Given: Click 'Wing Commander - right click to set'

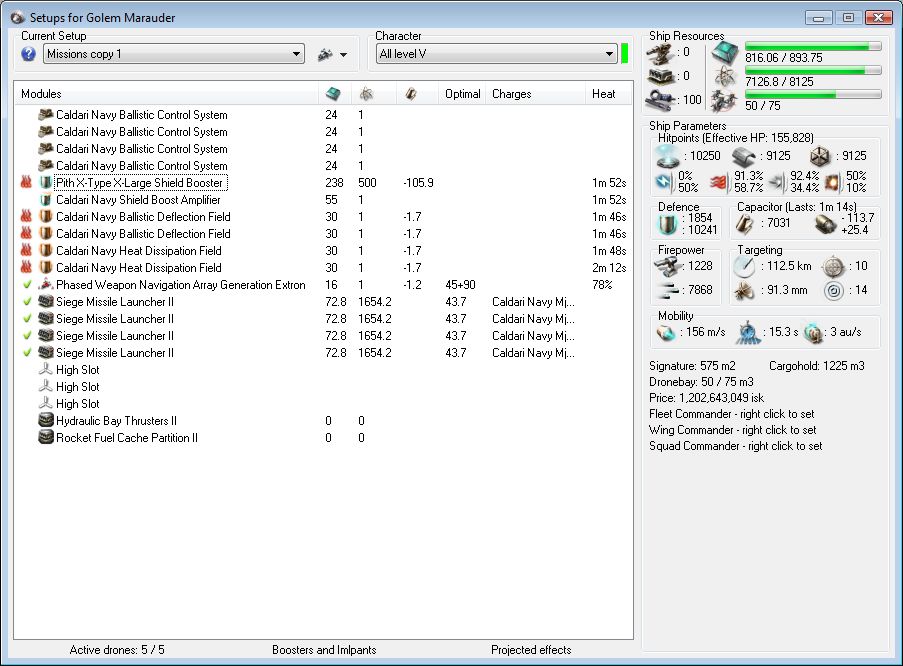Looking at the screenshot, I should point(733,430).
